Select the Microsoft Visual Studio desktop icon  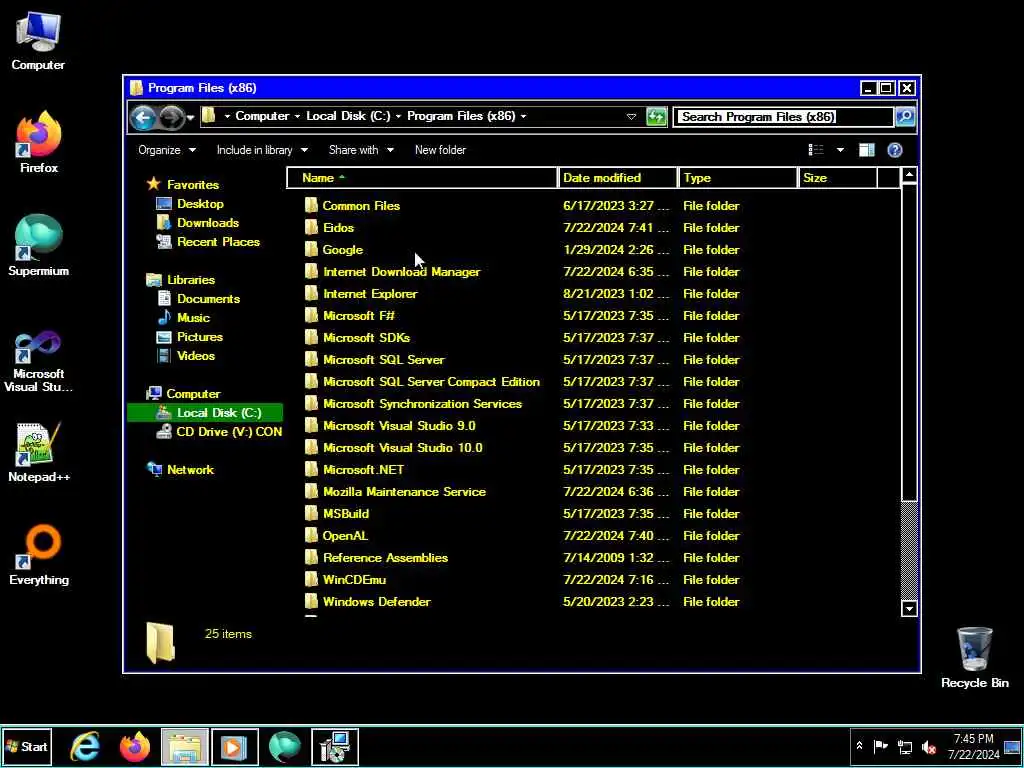(x=39, y=361)
